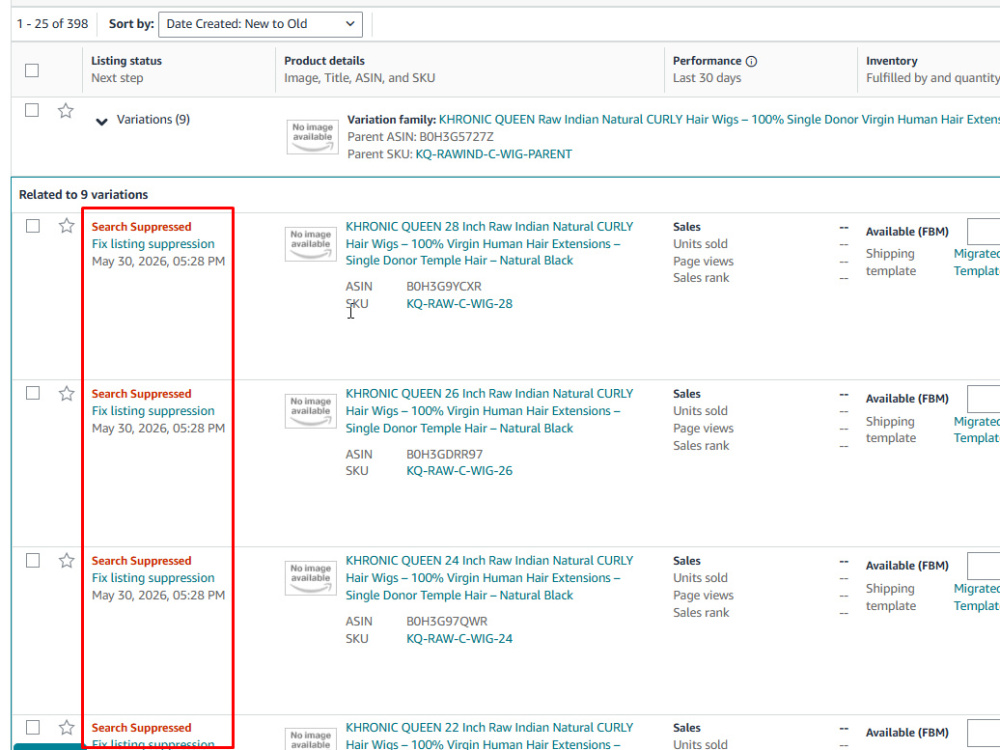Open parent SKU KQ-RAWIND-C-WIG-PARENT
Viewport: 1000px width, 750px height.
[x=494, y=154]
